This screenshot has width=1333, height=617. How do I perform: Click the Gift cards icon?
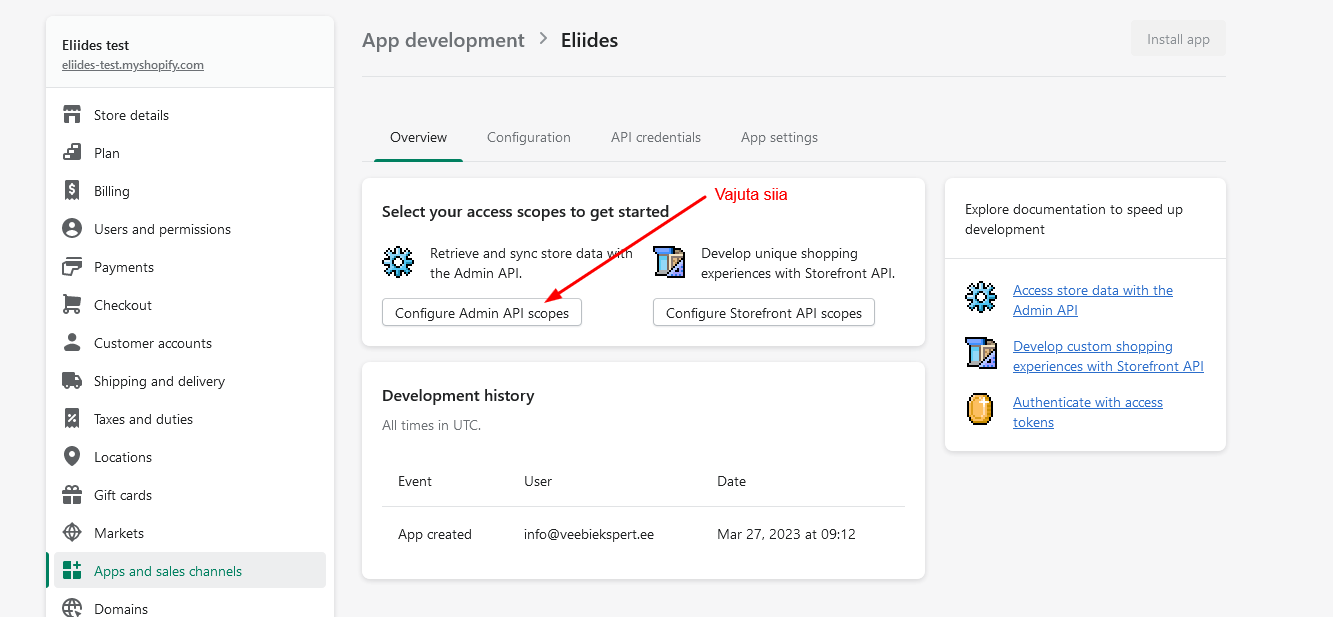point(72,495)
